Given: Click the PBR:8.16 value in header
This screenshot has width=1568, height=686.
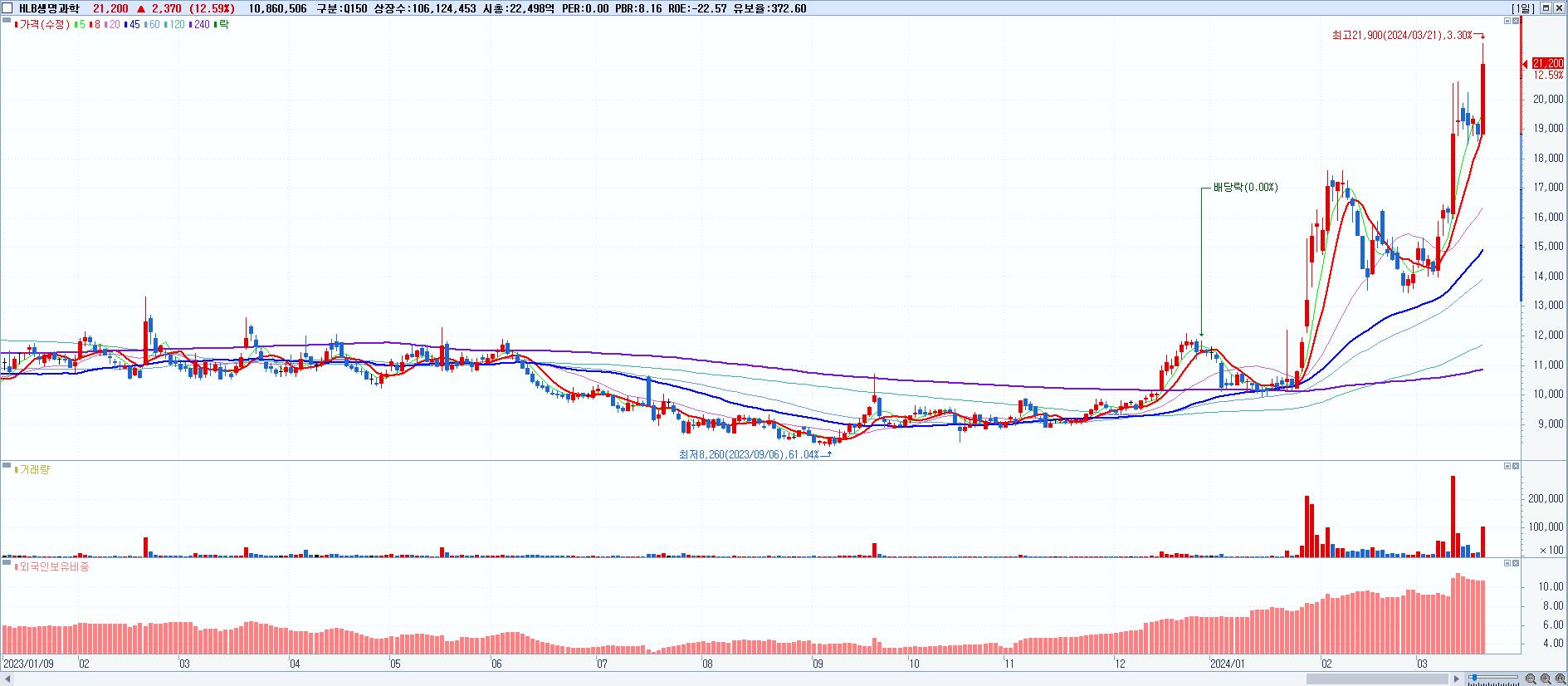Looking at the screenshot, I should click(637, 8).
